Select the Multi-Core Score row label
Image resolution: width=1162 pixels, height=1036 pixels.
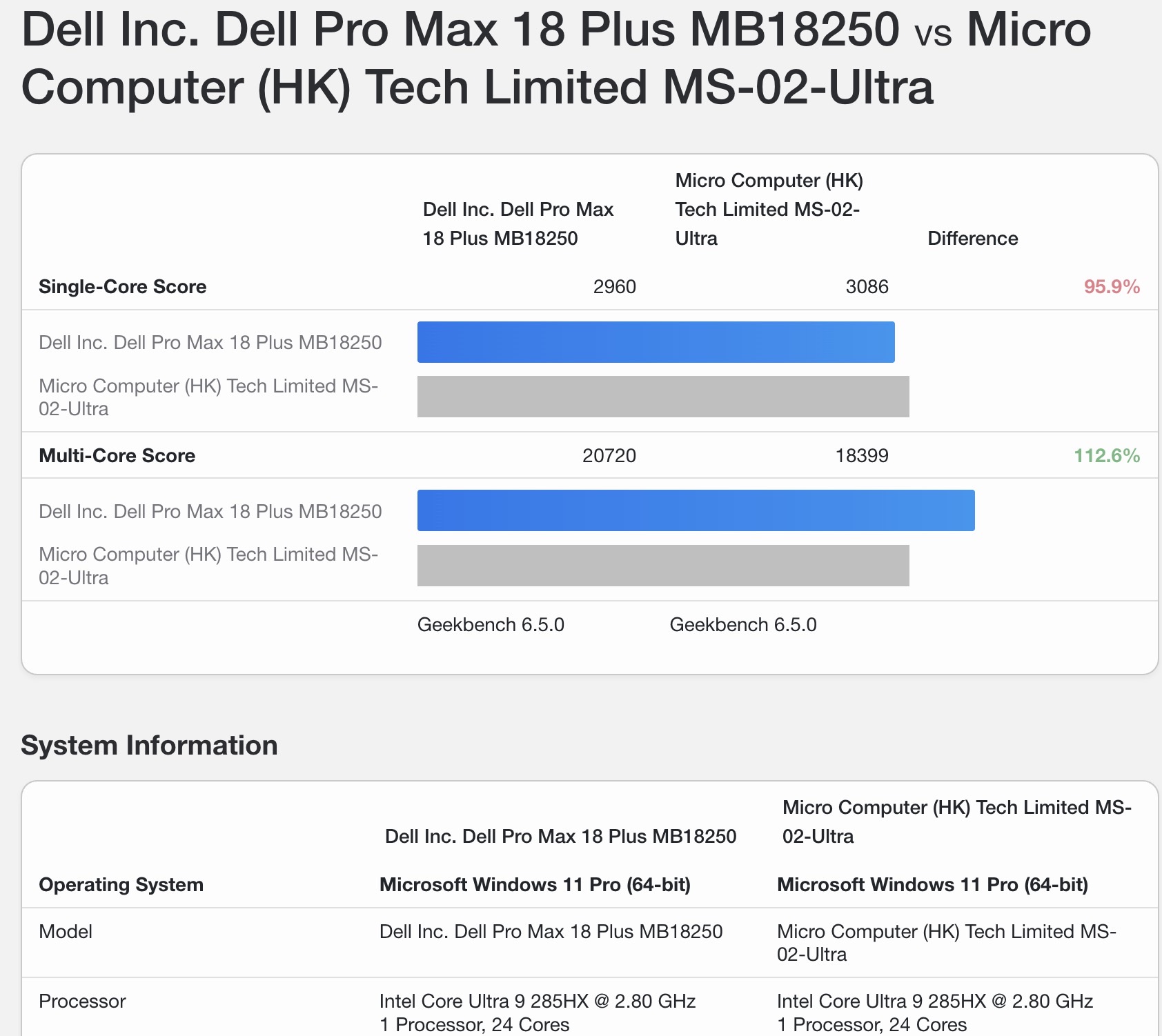click(x=117, y=456)
